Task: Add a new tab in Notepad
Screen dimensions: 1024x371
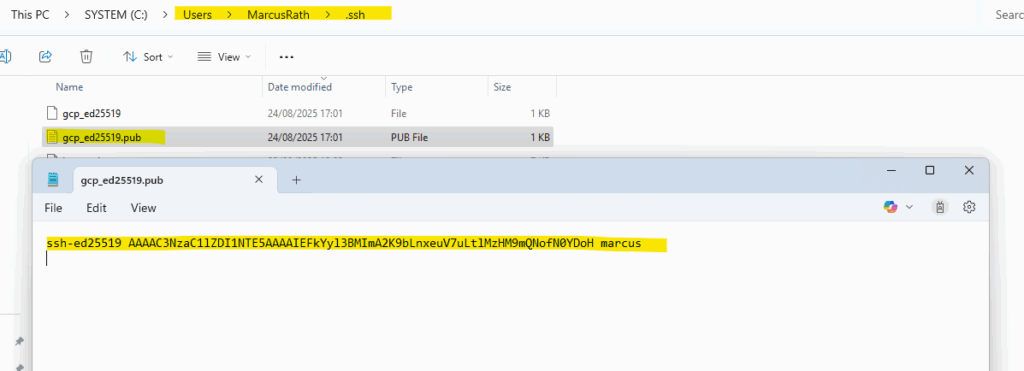Action: pos(296,180)
